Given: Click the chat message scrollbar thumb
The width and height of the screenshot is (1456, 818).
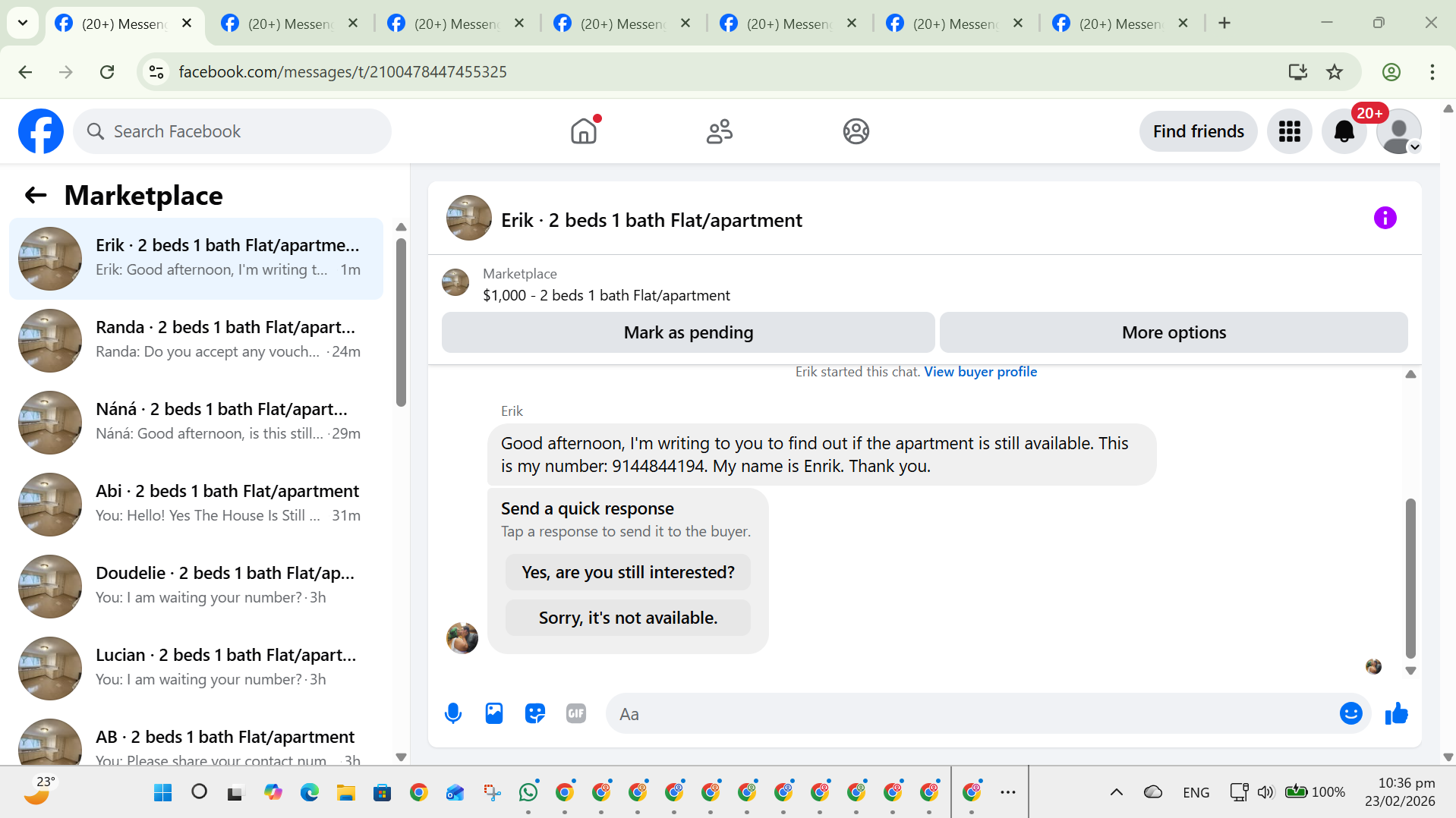Looking at the screenshot, I should pyautogui.click(x=1410, y=578).
